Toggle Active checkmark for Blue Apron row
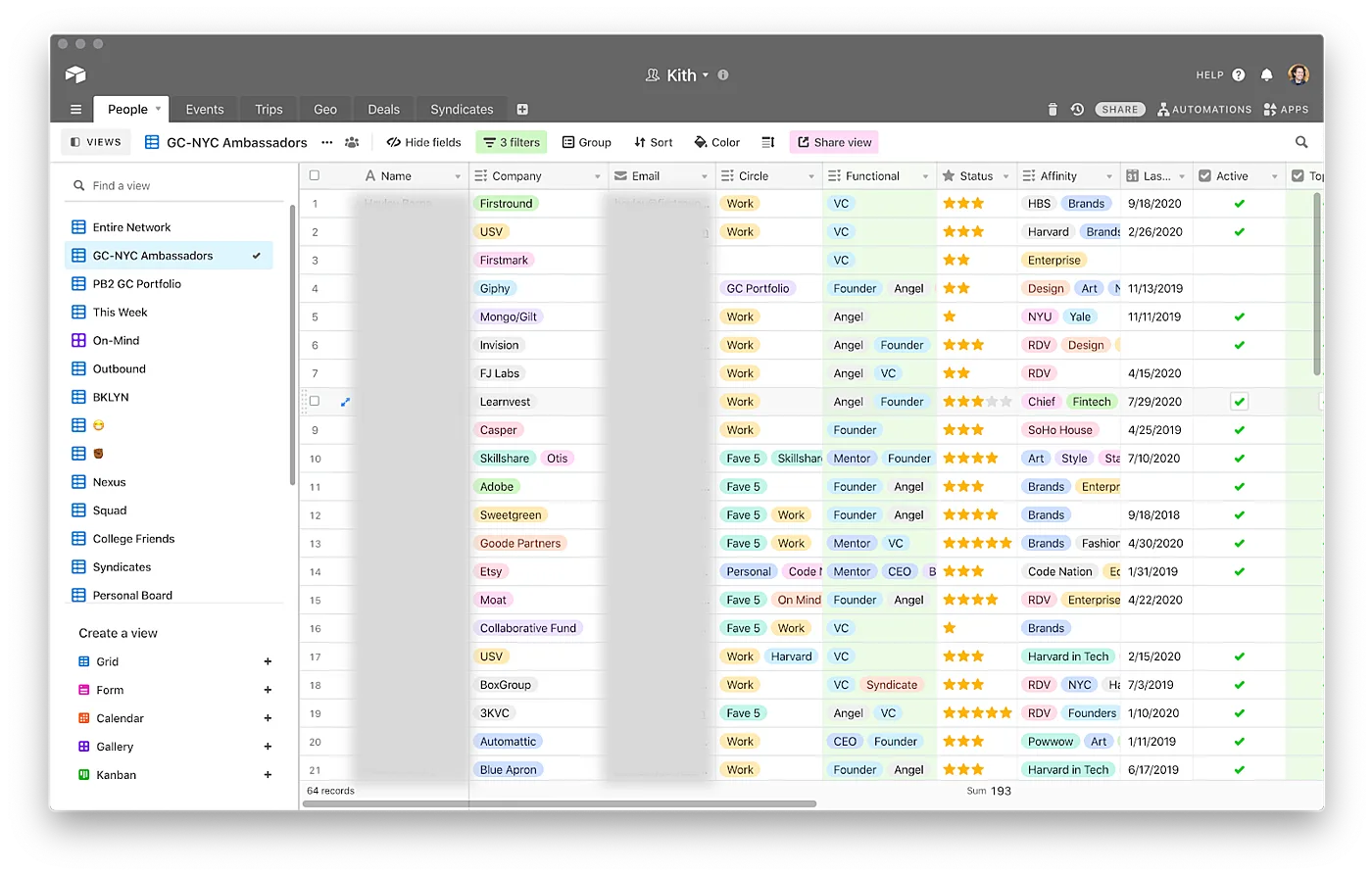Screen dimensions: 1372x875 coord(1240,770)
